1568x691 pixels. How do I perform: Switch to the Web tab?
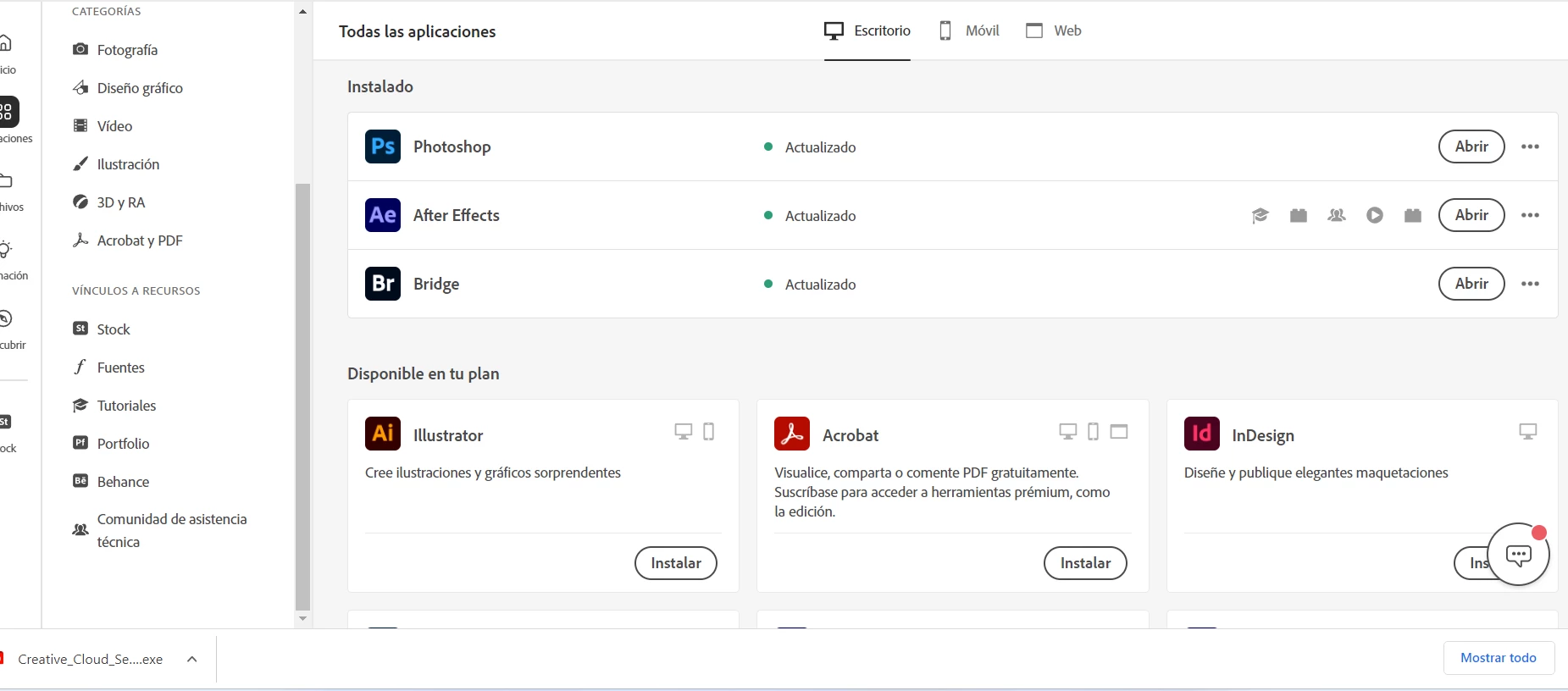click(1053, 31)
